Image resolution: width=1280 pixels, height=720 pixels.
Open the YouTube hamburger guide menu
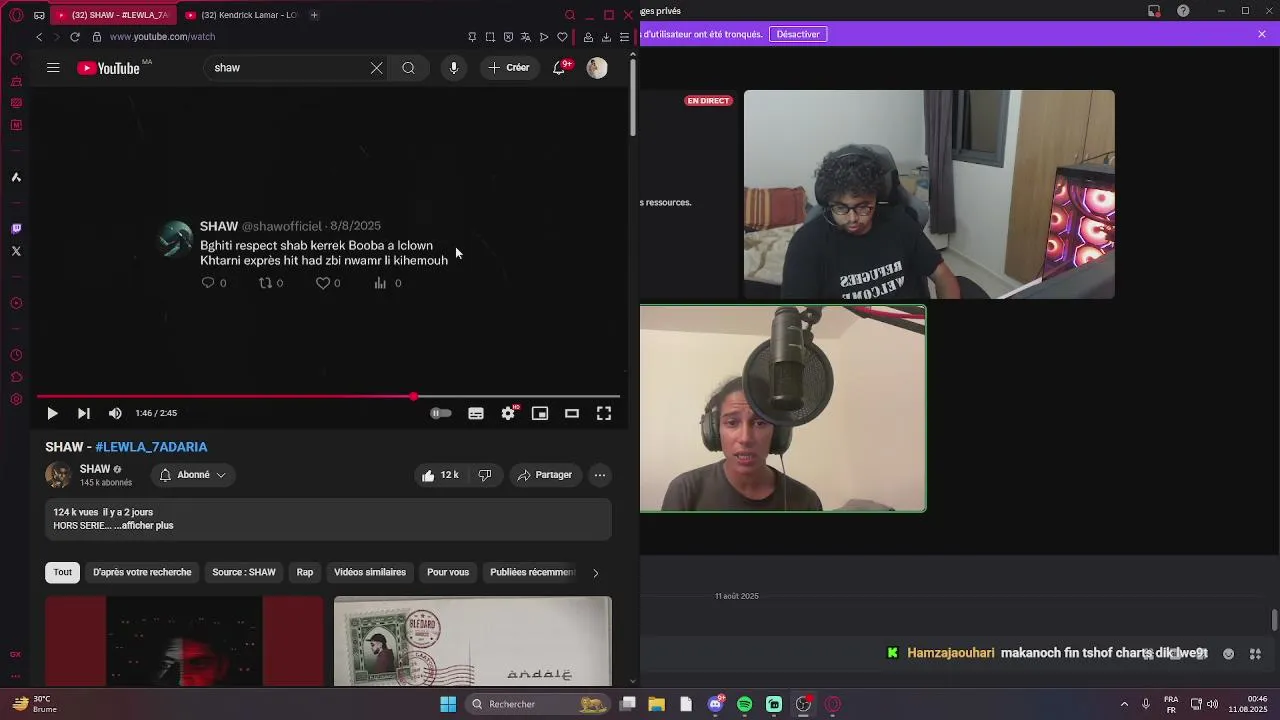[x=53, y=68]
